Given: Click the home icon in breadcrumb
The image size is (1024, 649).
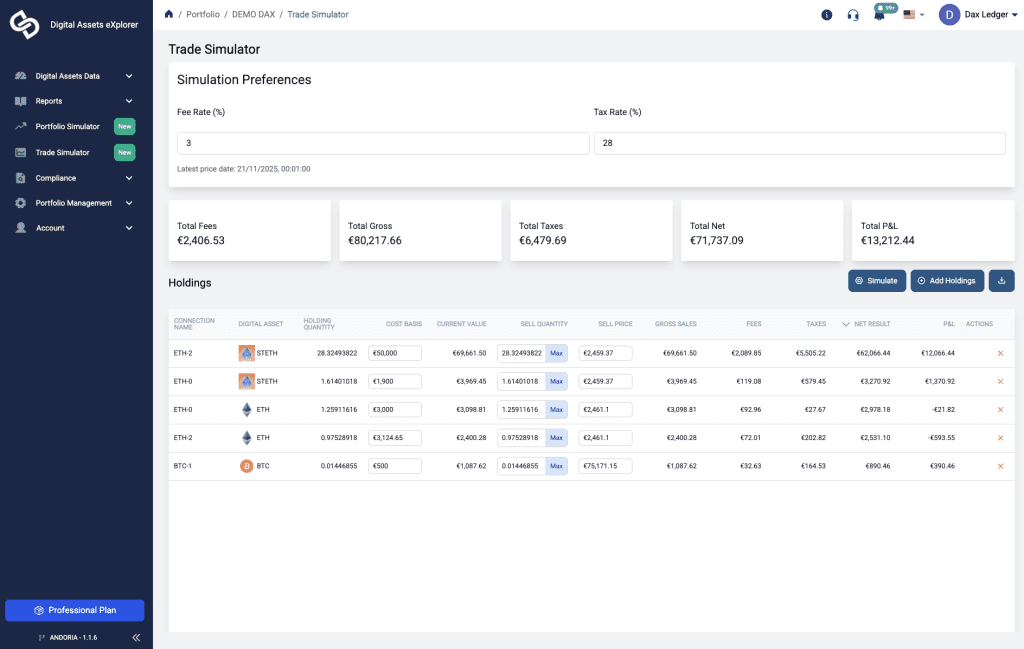Looking at the screenshot, I should [169, 14].
